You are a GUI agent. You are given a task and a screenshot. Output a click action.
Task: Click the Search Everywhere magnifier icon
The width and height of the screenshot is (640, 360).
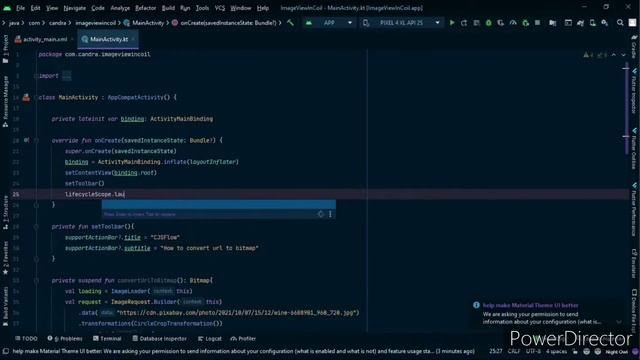coord(620,23)
